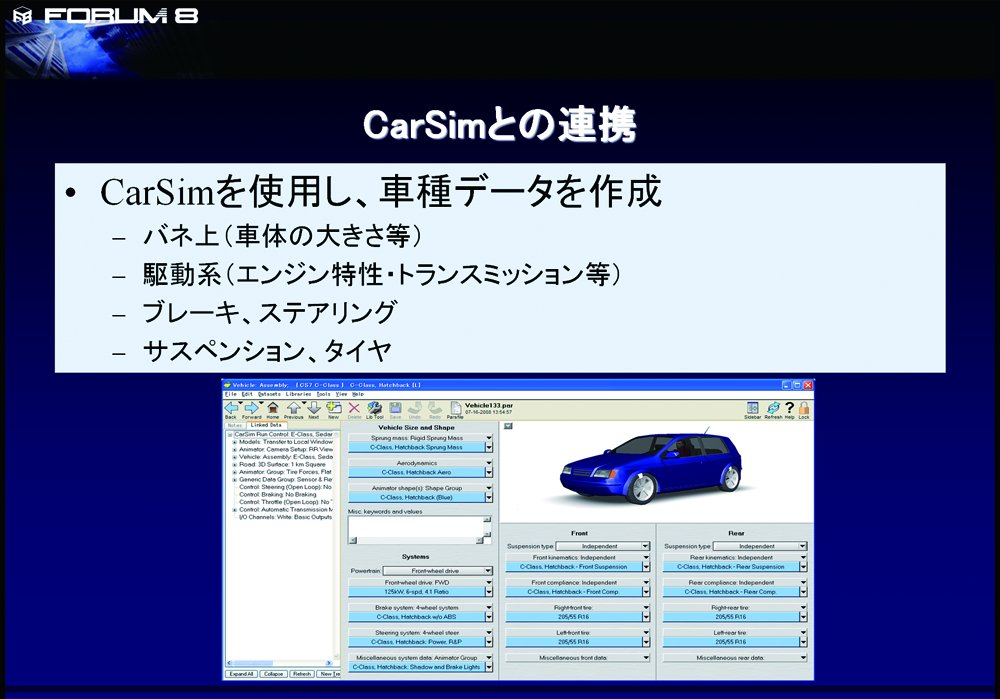Expand Animator: Camera Setup tree node

pos(235,450)
